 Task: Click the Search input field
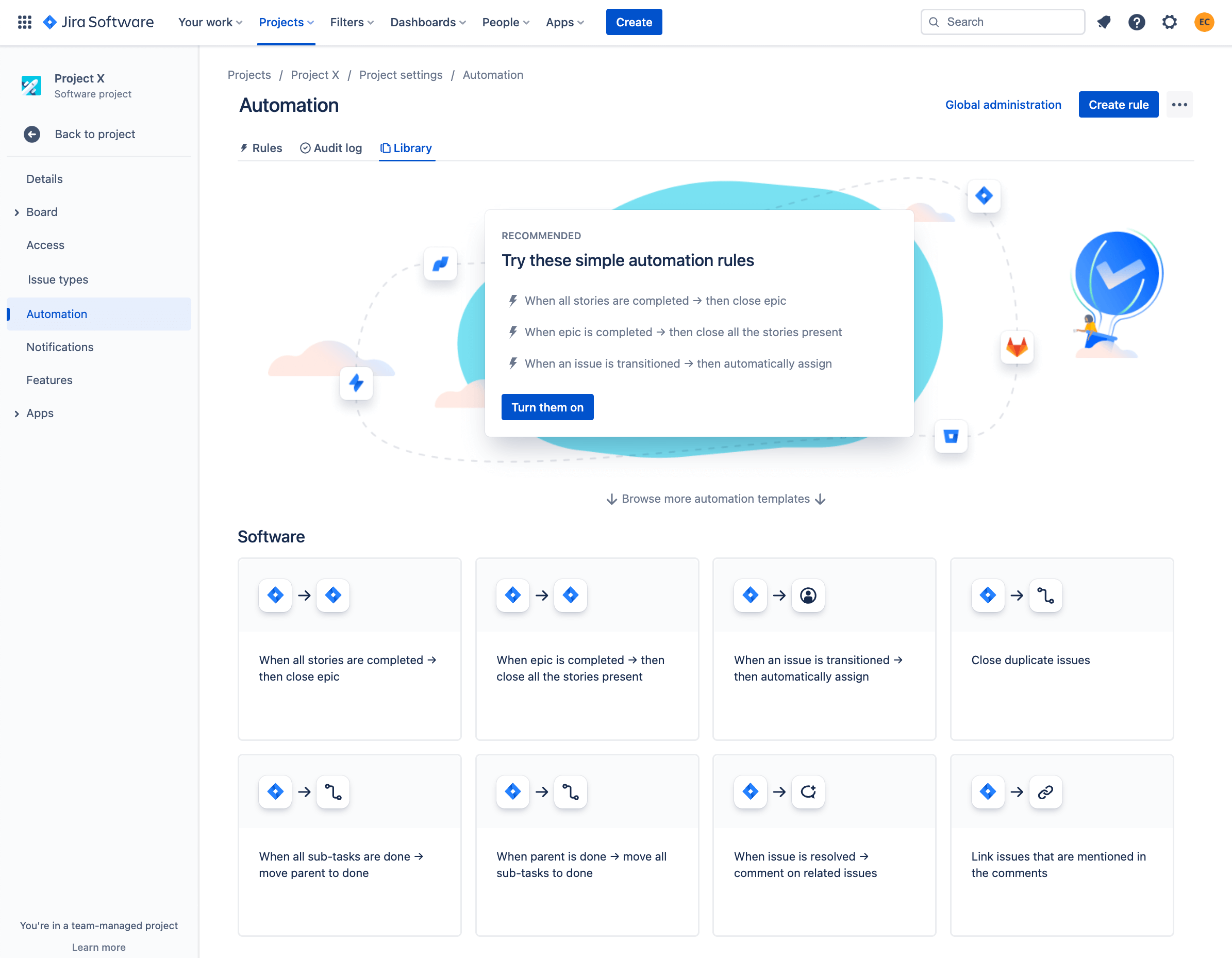[1002, 22]
